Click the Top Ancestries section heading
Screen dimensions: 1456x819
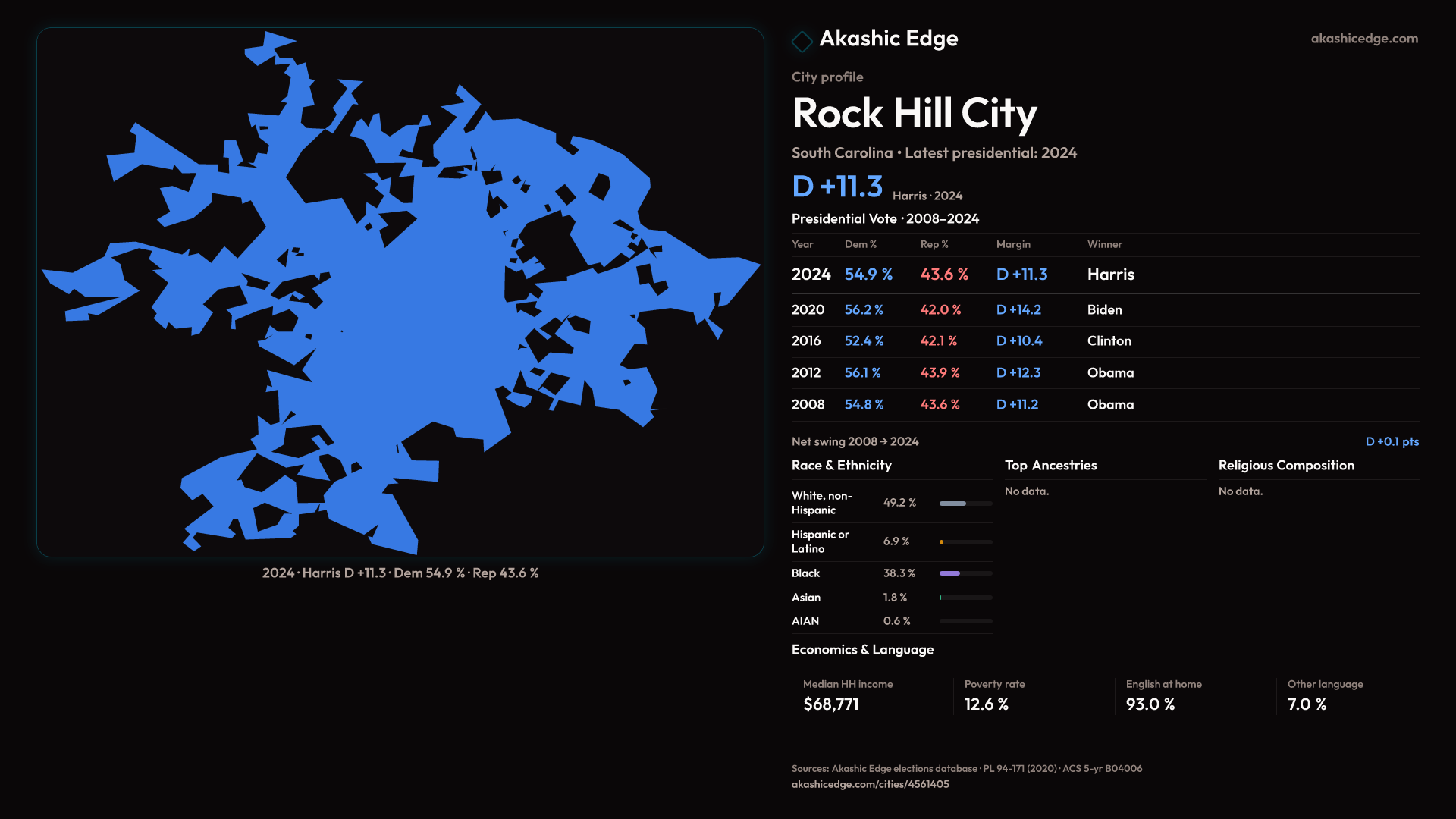click(1050, 466)
